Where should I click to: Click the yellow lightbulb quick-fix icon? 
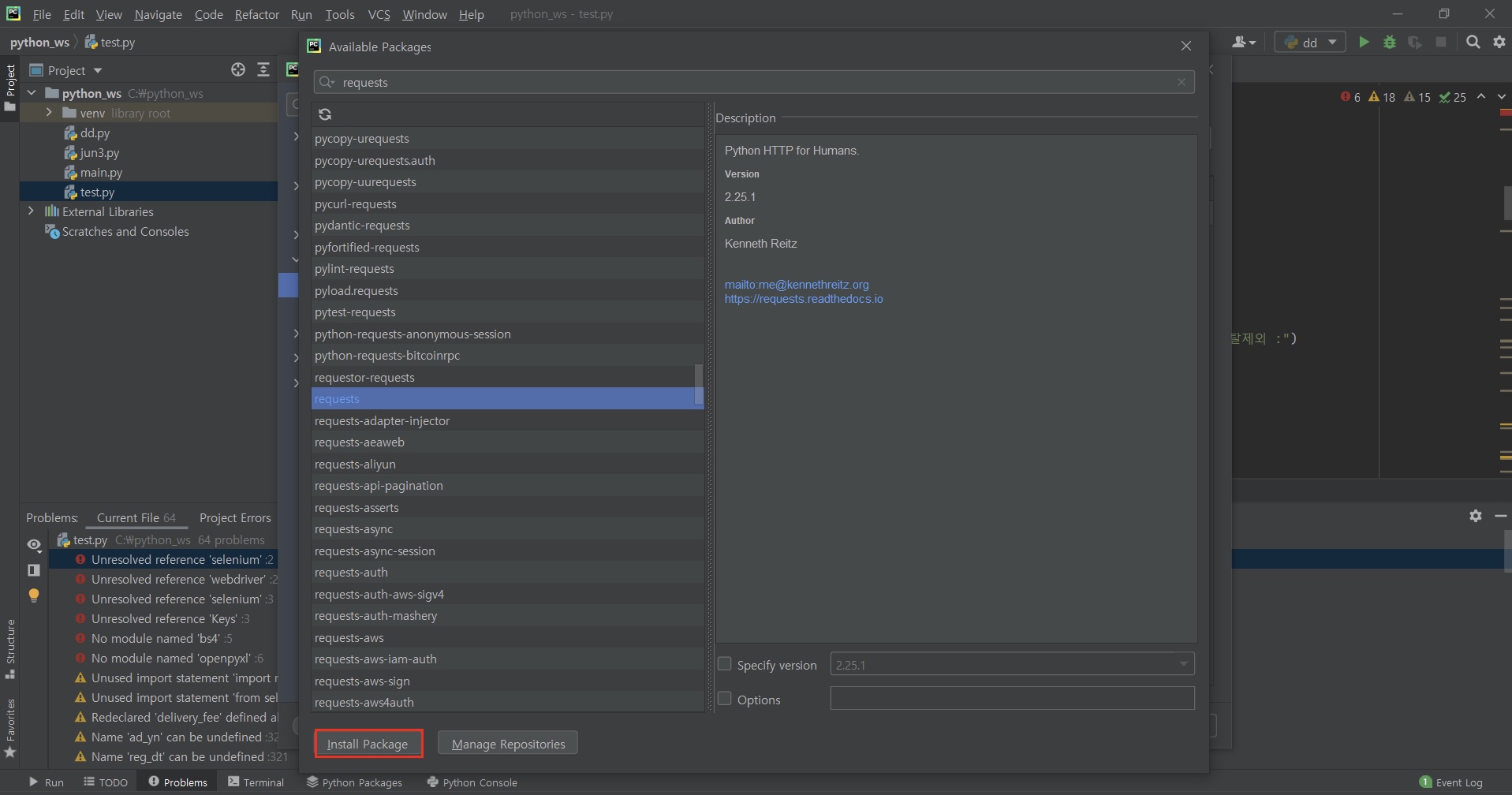pyautogui.click(x=34, y=595)
